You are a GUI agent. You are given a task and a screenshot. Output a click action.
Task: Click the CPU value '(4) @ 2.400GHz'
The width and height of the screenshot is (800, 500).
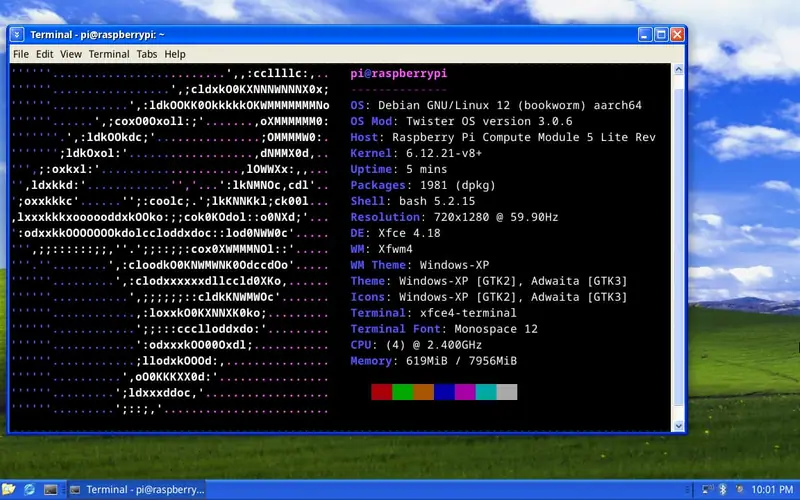click(x=434, y=345)
